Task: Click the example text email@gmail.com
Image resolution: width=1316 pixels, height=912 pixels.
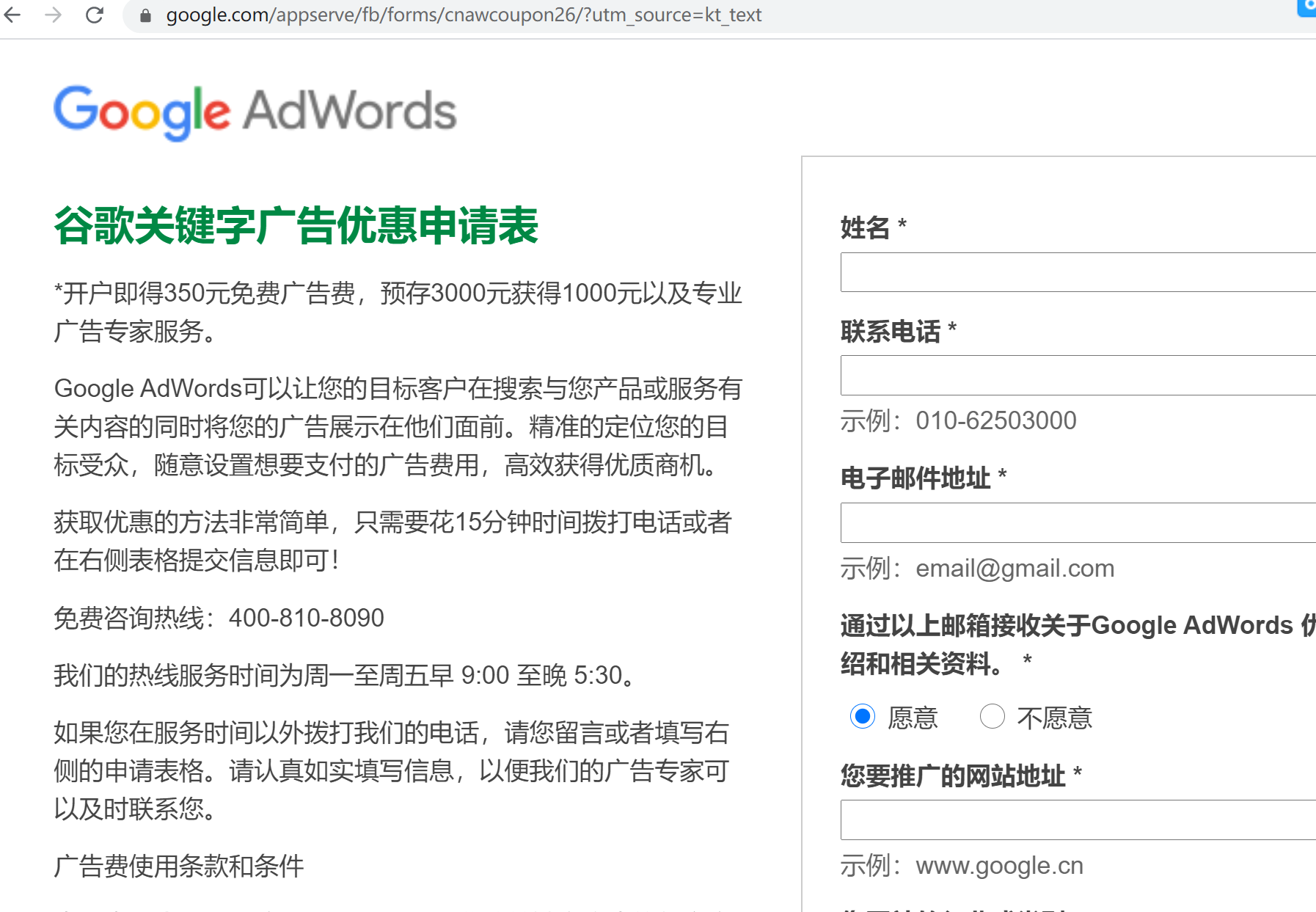Action: coord(1015,569)
